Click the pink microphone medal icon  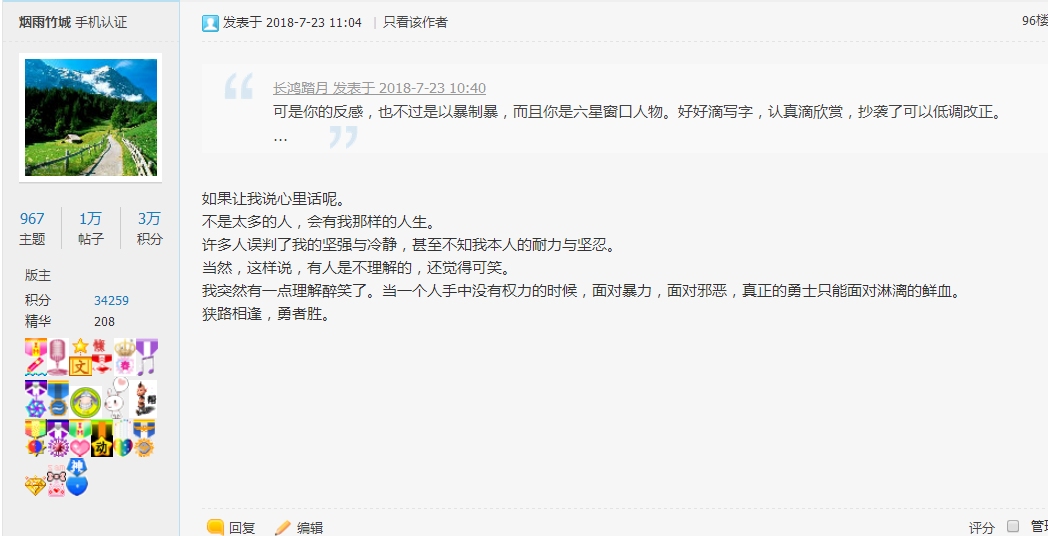pyautogui.click(x=57, y=357)
